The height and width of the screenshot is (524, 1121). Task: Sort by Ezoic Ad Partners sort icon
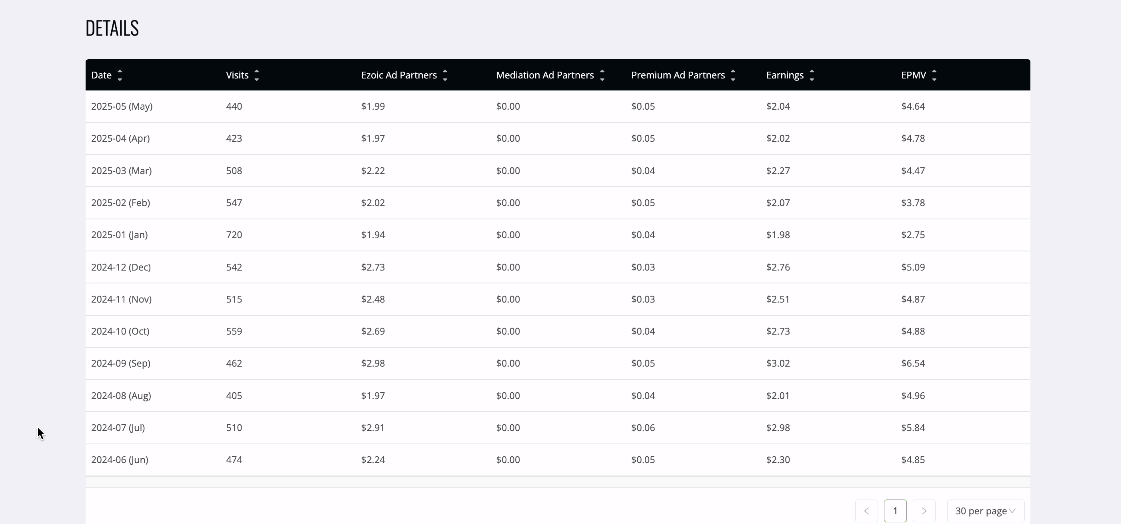point(445,75)
